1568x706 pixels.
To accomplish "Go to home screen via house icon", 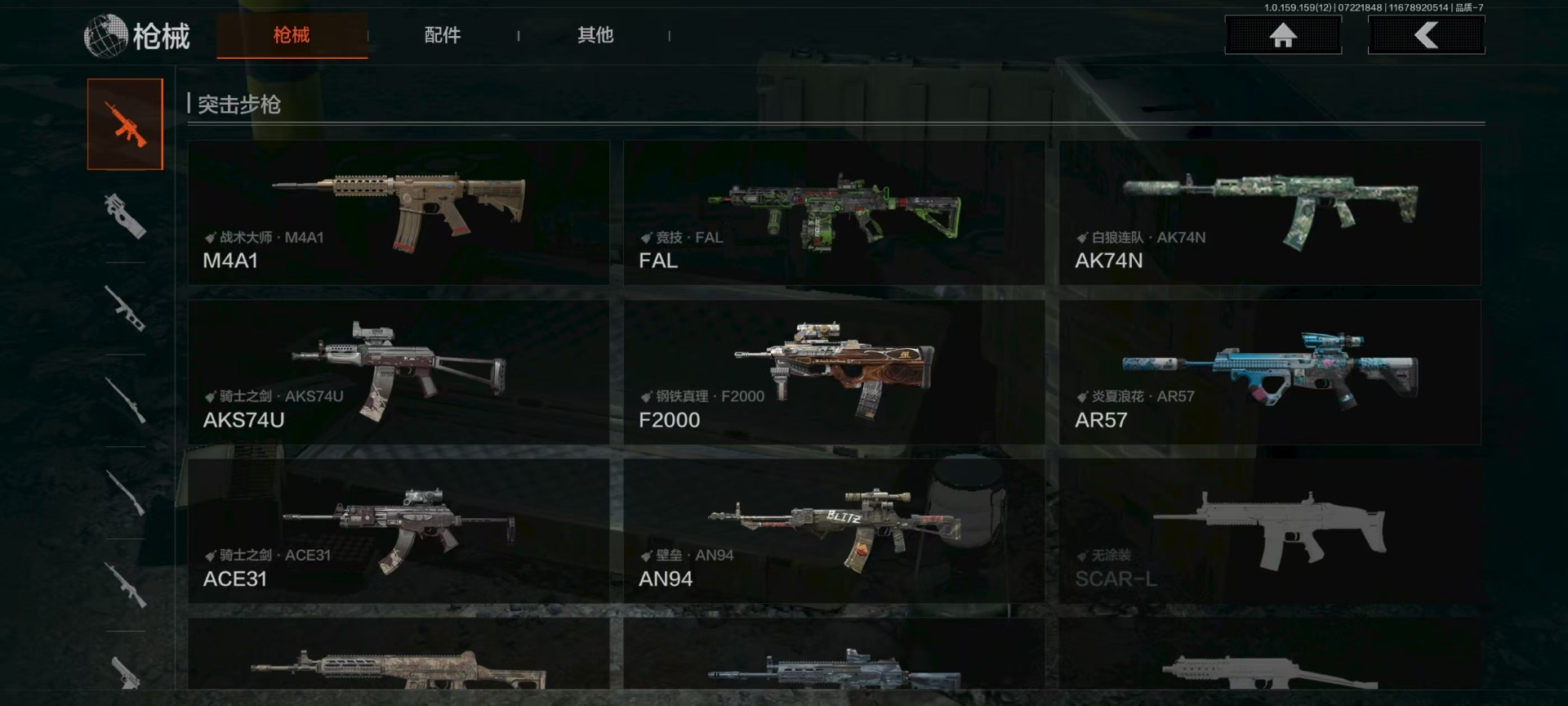I will click(1283, 35).
